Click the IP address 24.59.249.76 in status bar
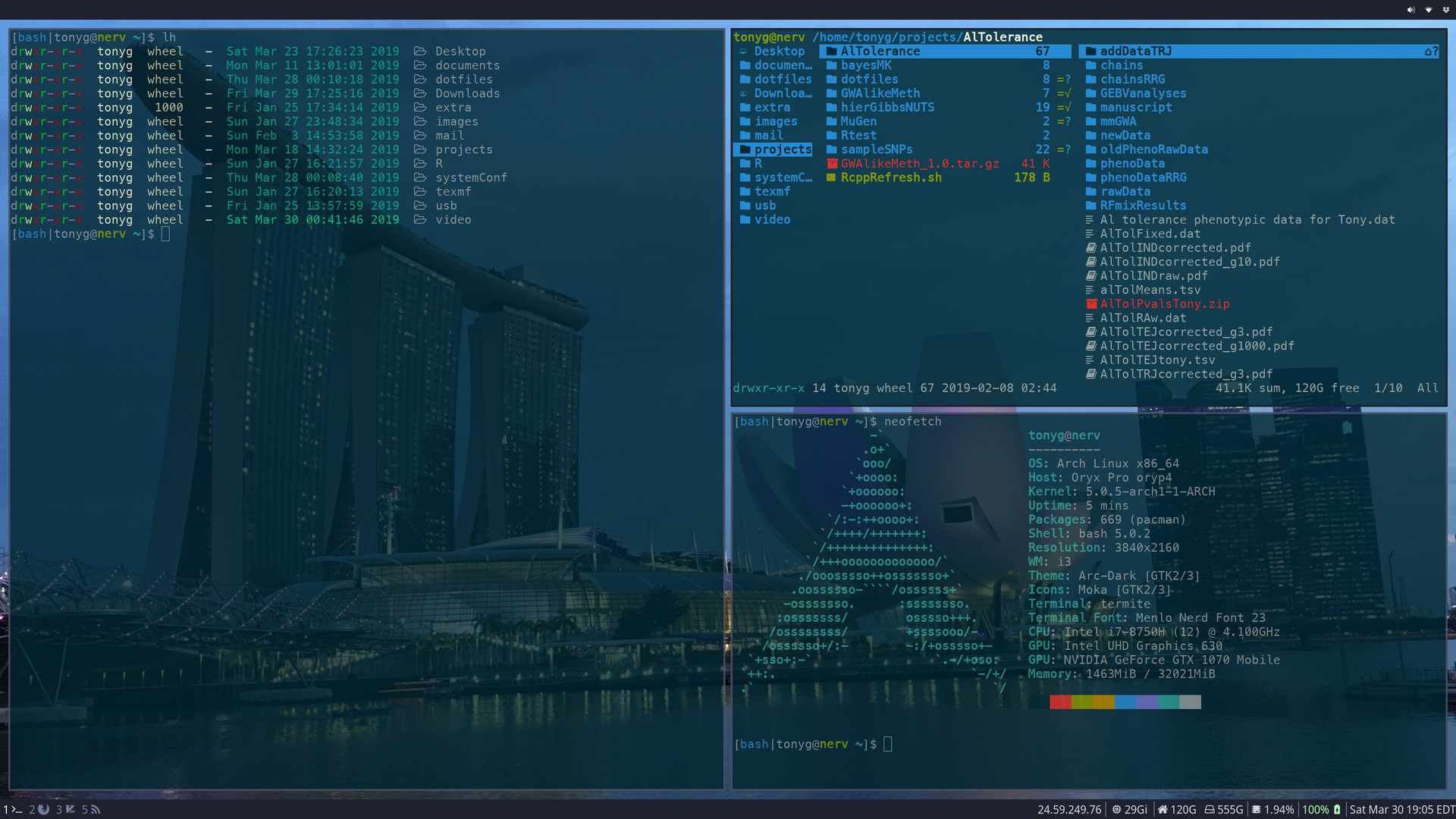Image resolution: width=1456 pixels, height=819 pixels. tap(1069, 809)
